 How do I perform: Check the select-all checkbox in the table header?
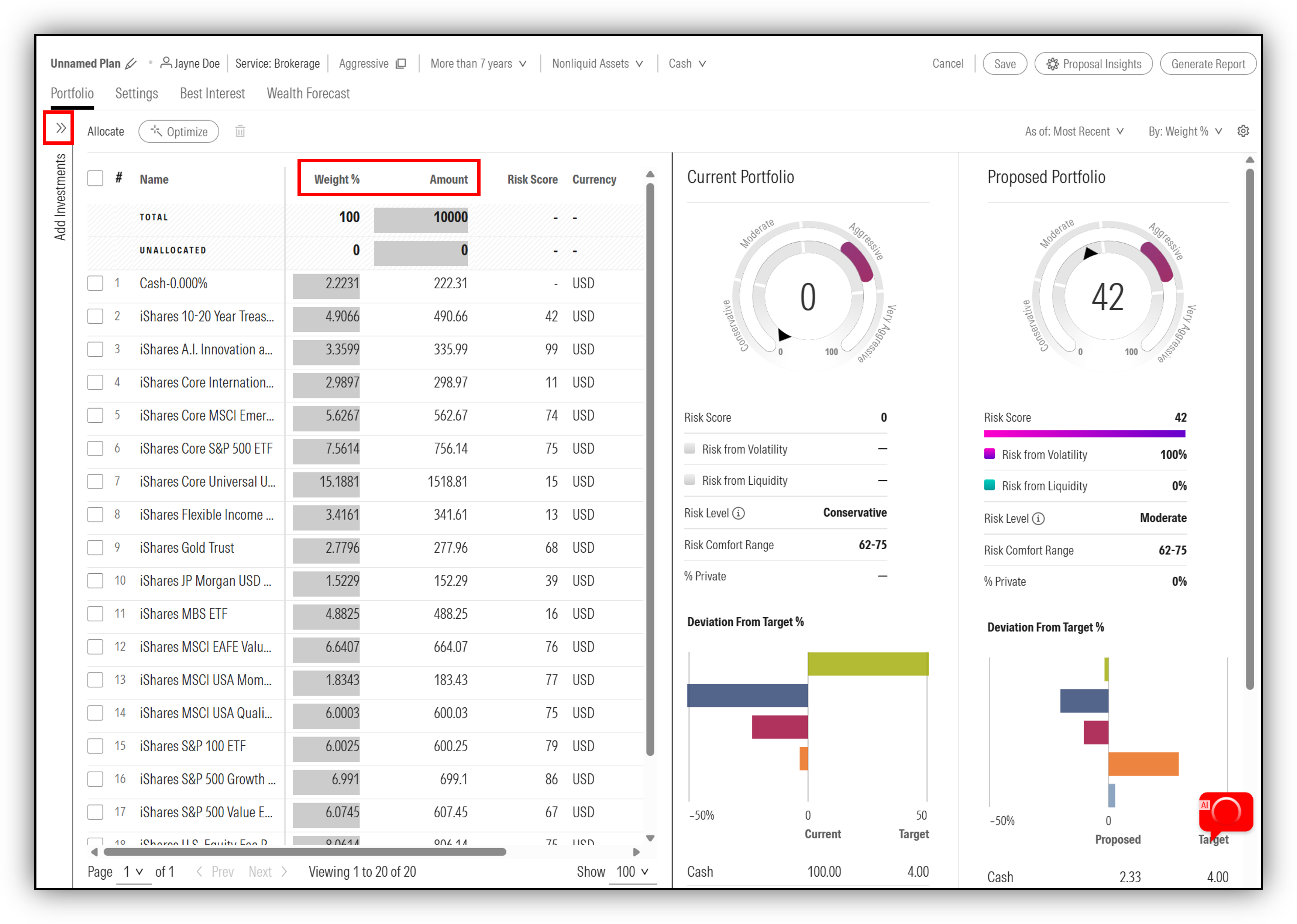pyautogui.click(x=96, y=179)
